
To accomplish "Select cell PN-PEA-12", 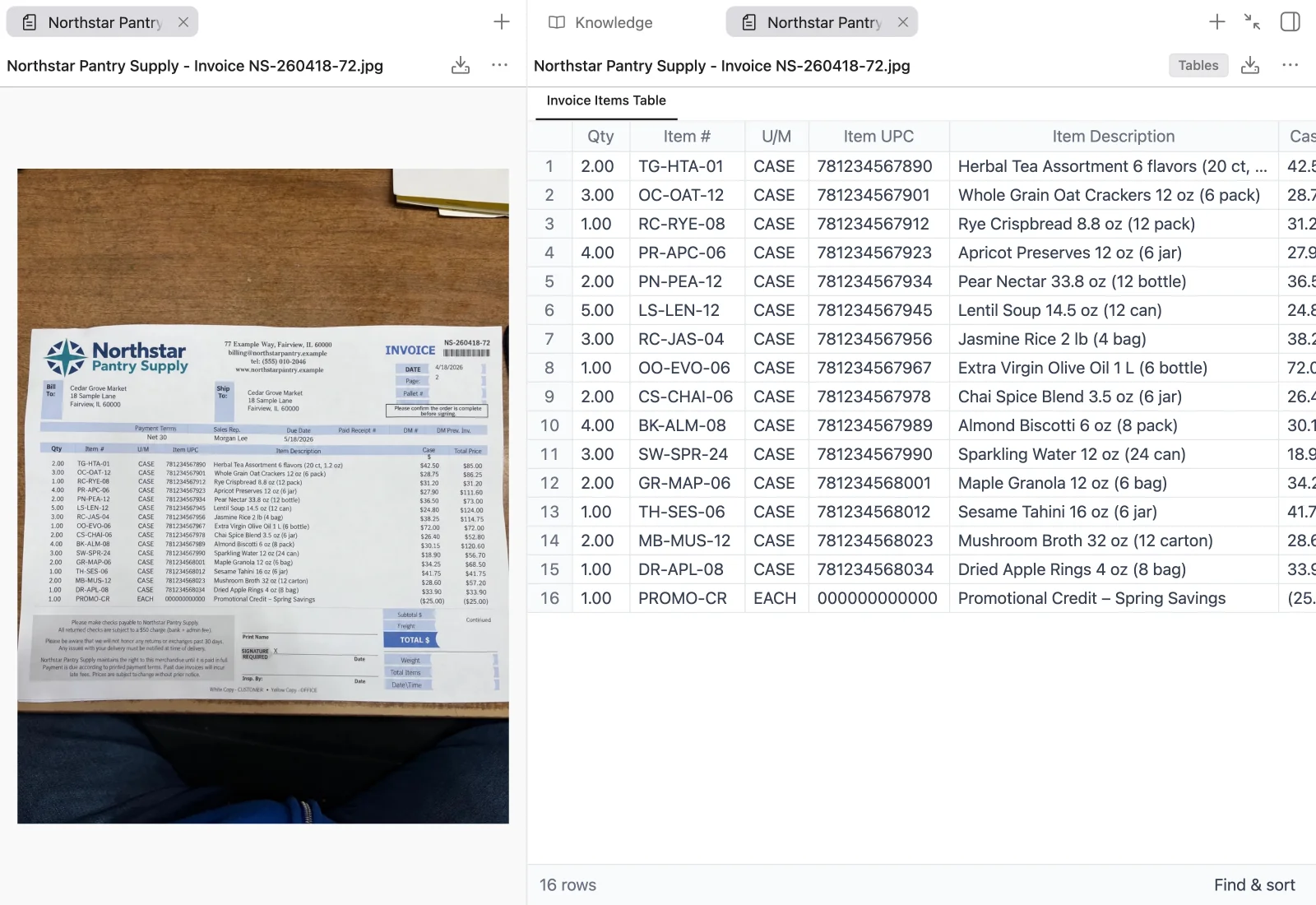I will [x=687, y=281].
